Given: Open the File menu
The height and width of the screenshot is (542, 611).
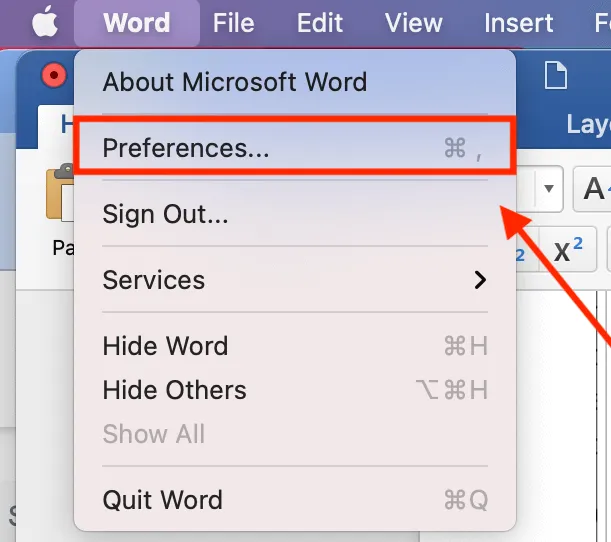Looking at the screenshot, I should 233,23.
